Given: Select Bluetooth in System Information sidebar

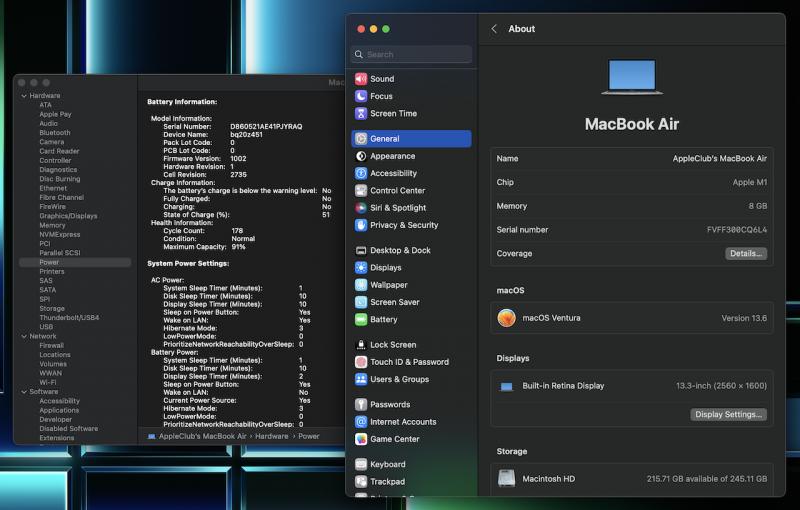Looking at the screenshot, I should coord(55,133).
